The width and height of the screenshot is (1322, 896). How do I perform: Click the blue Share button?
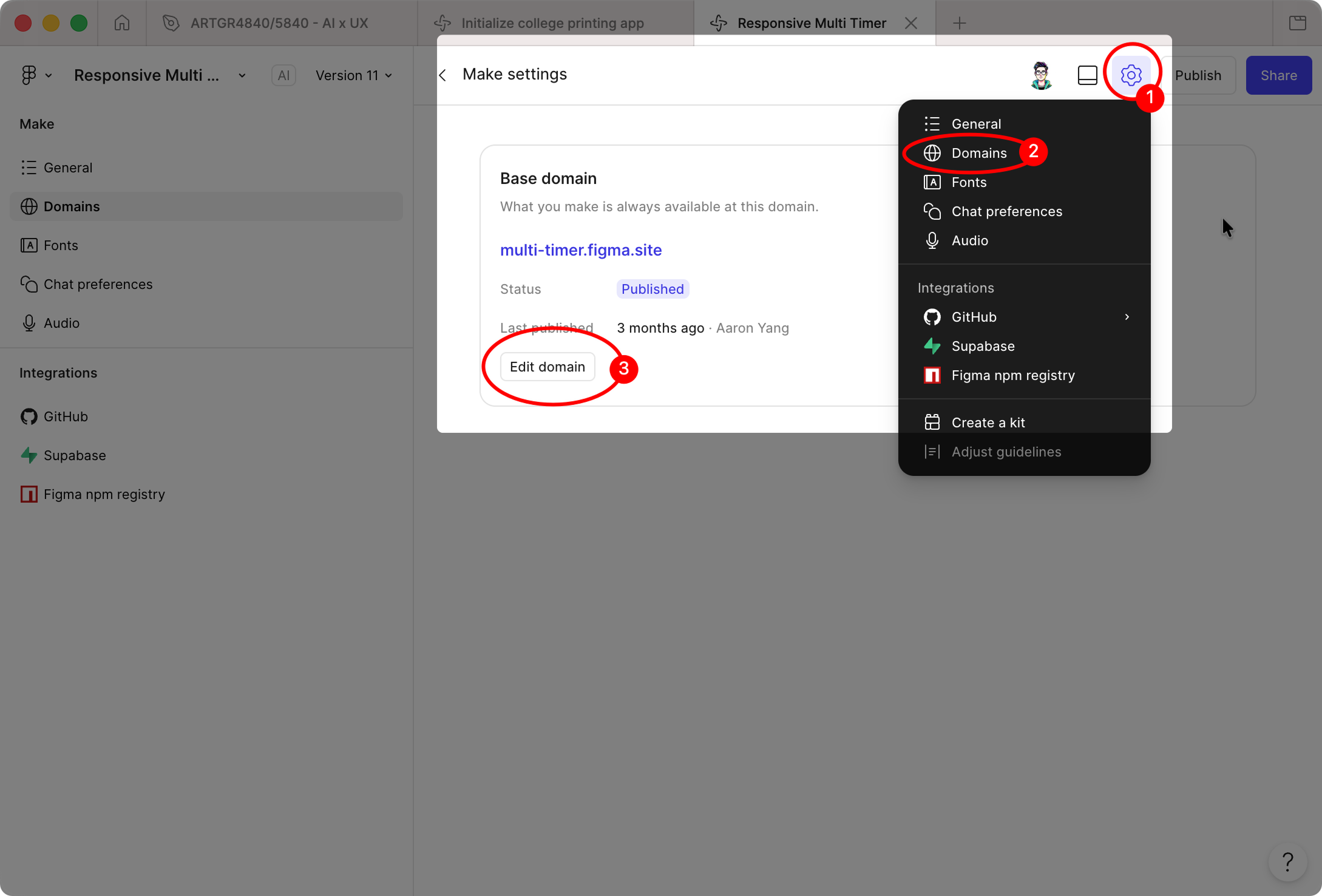(x=1279, y=75)
